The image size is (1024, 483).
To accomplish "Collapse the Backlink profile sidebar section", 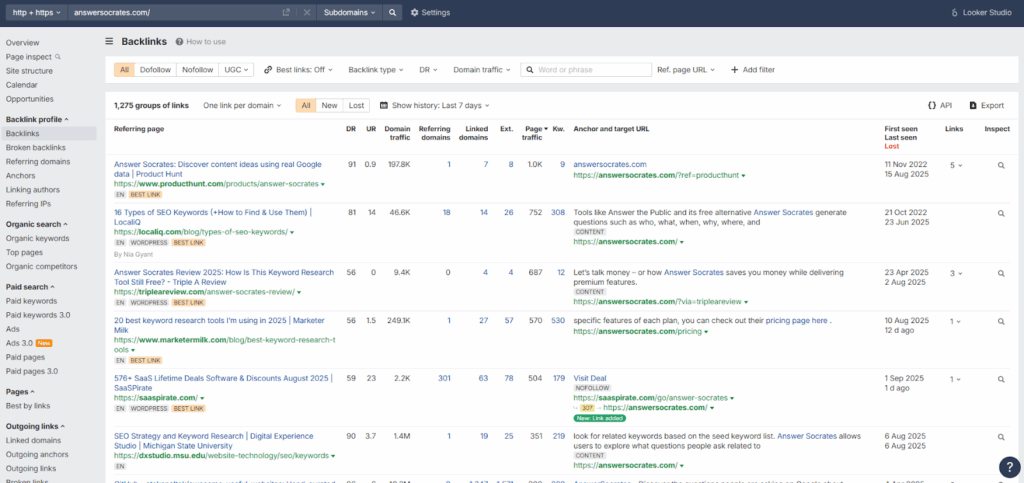I will 38,119.
